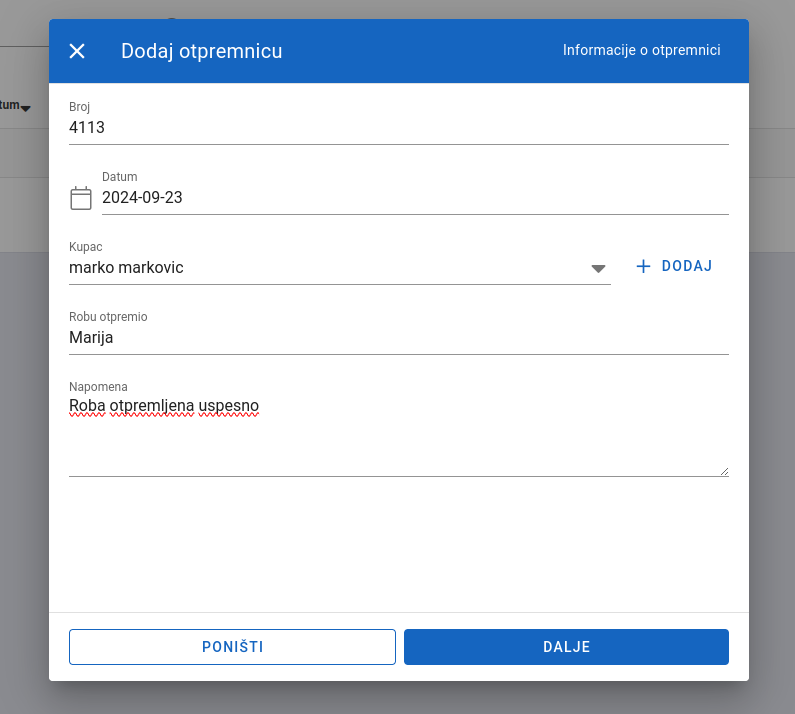
Task: Close the Dodaj otpremnicu dialog with X
Action: pos(77,51)
